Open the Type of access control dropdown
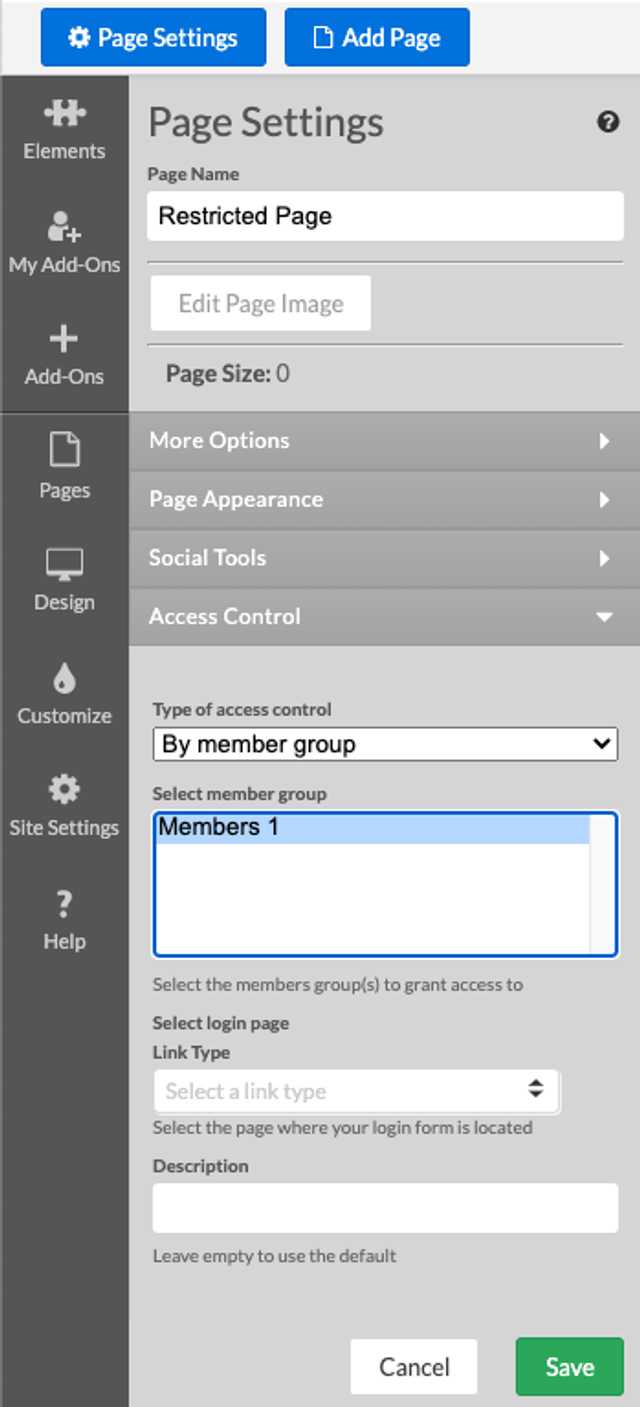The width and height of the screenshot is (640, 1407). (x=385, y=744)
